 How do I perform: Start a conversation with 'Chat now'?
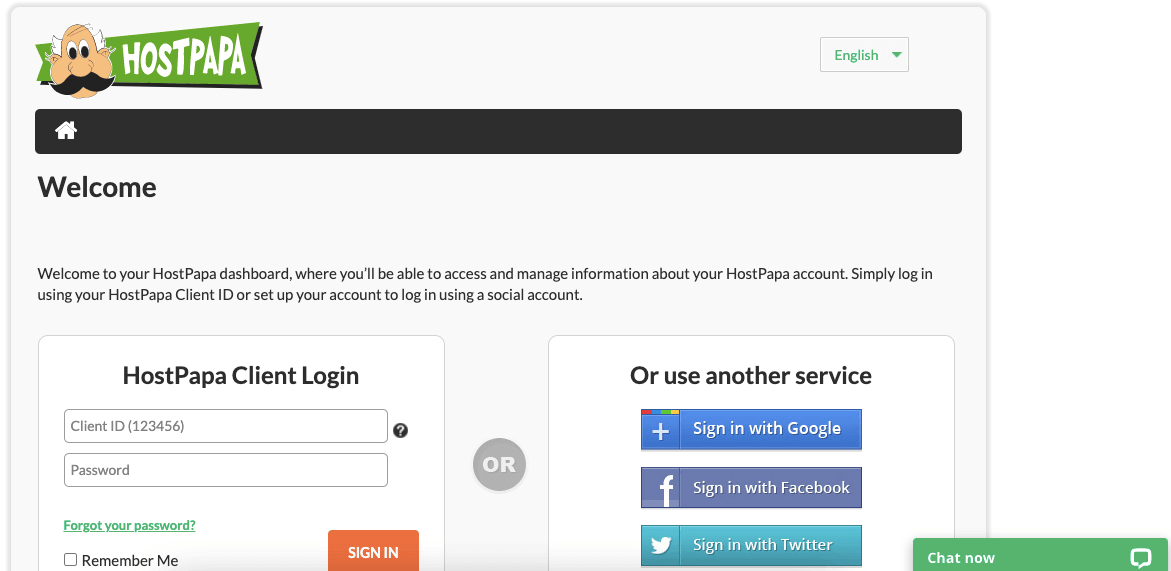click(961, 558)
